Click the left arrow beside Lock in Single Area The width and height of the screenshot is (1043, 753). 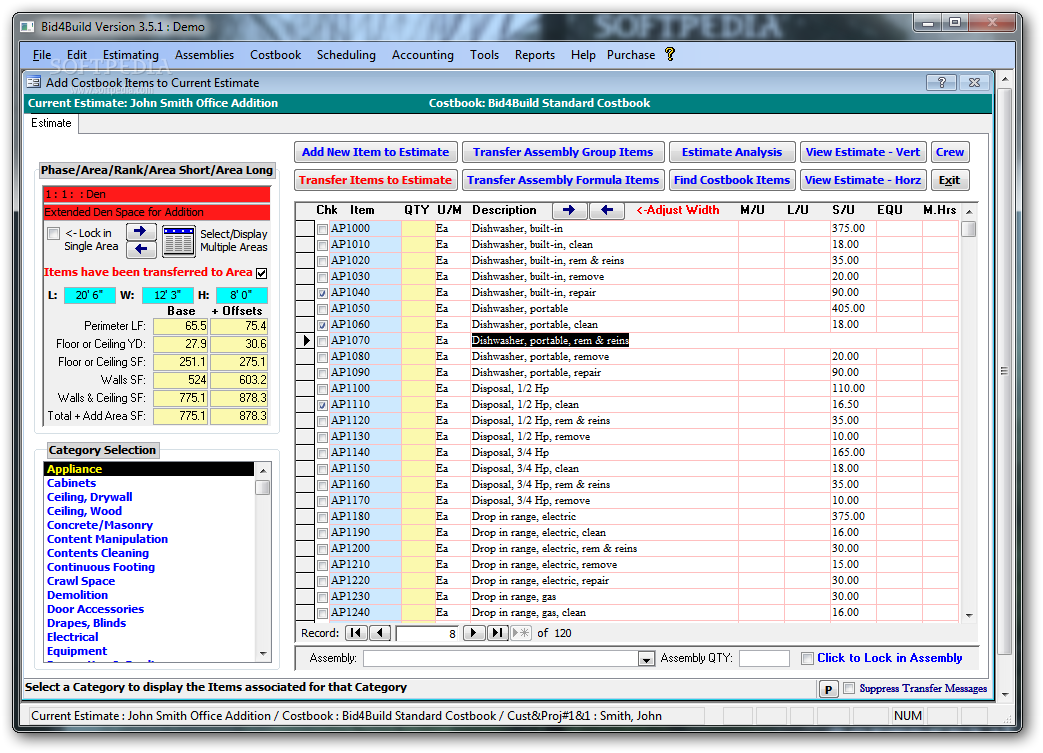coord(140,249)
